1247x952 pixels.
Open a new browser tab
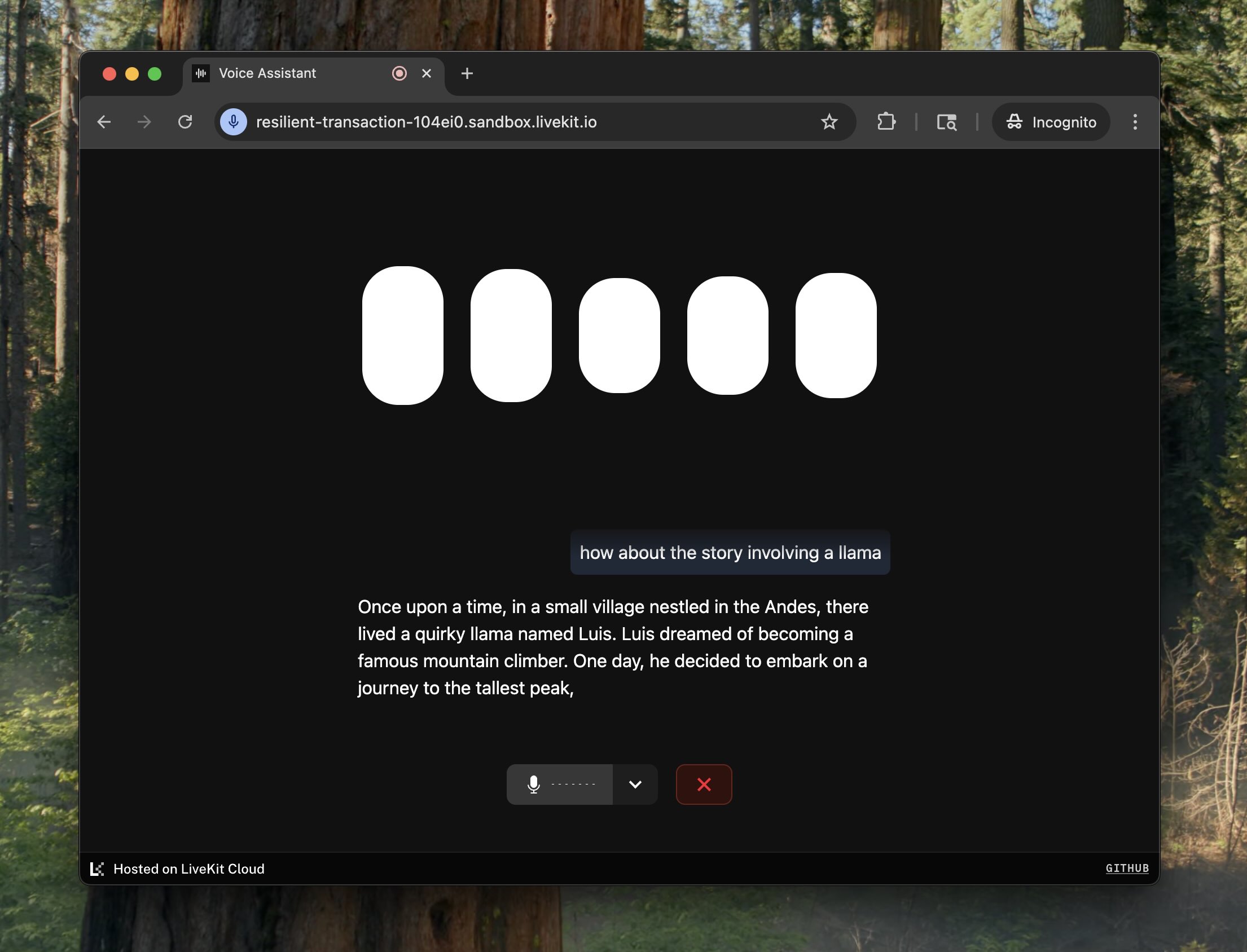tap(467, 74)
